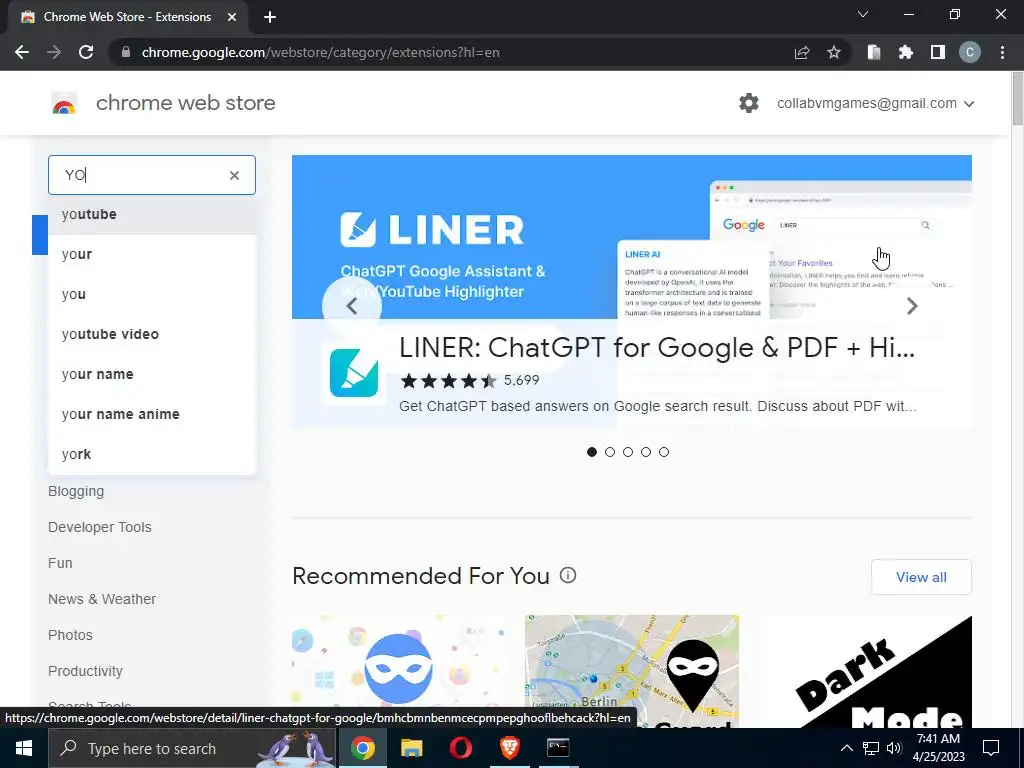
Task: Choose the 'your' search suggestion
Action: coord(152,255)
